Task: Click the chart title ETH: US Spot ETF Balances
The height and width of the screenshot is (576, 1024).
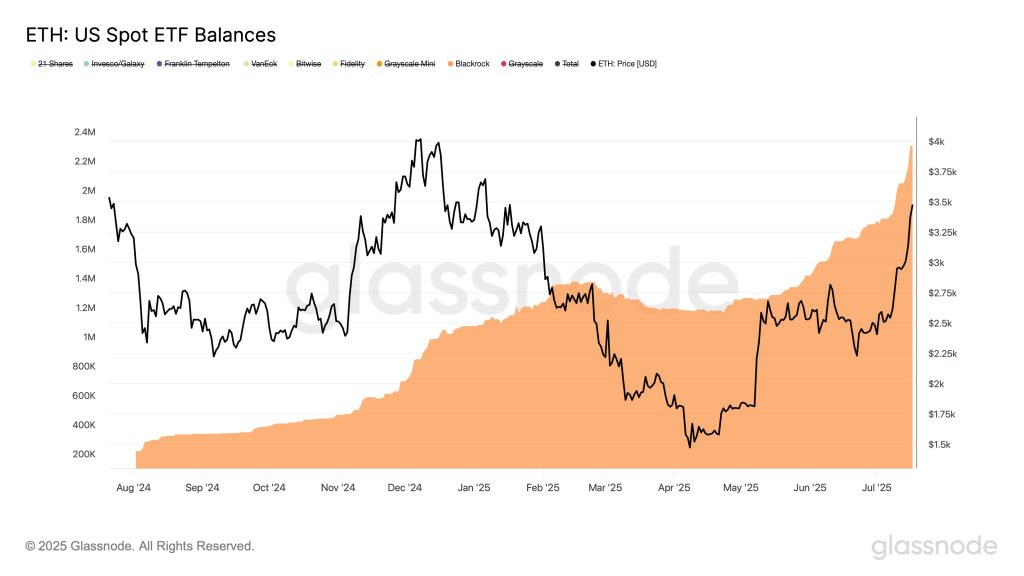Action: tap(150, 35)
